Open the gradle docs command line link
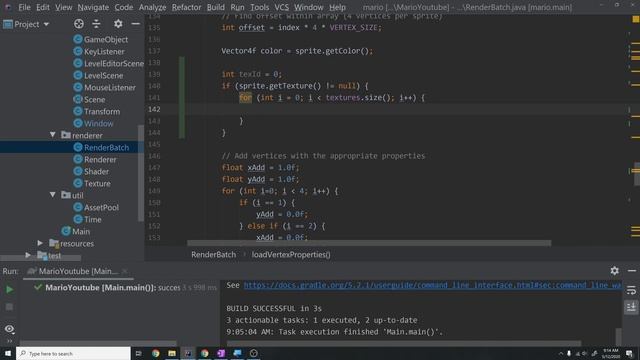The image size is (640, 360). point(433,285)
